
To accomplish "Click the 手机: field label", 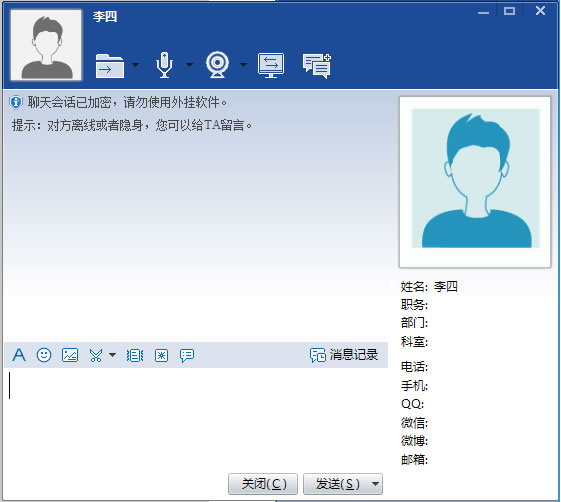I will 414,385.
